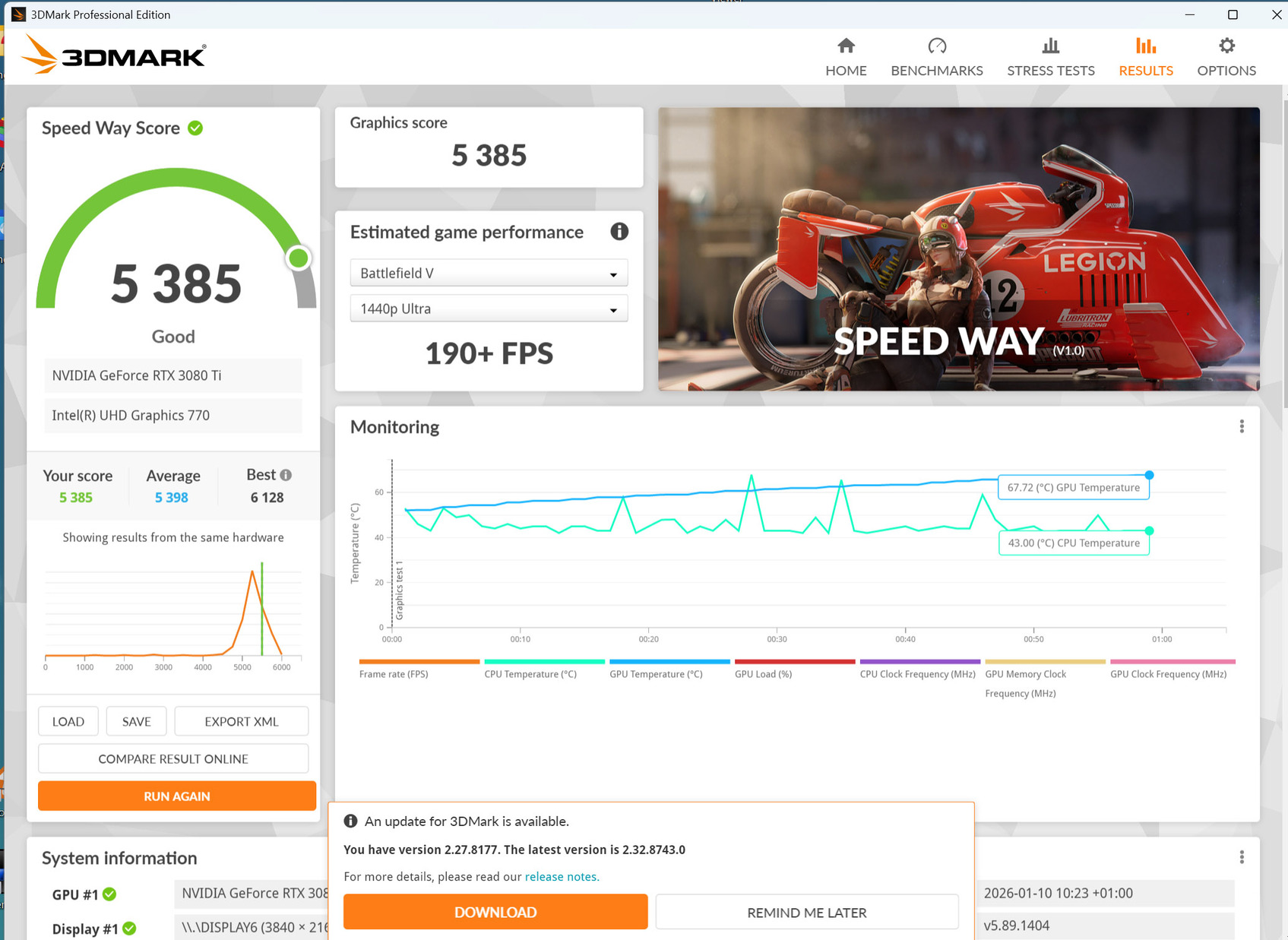Open the 1440p Ultra resolution dropdown
Viewport: 1288px width, 940px height.
[489, 309]
